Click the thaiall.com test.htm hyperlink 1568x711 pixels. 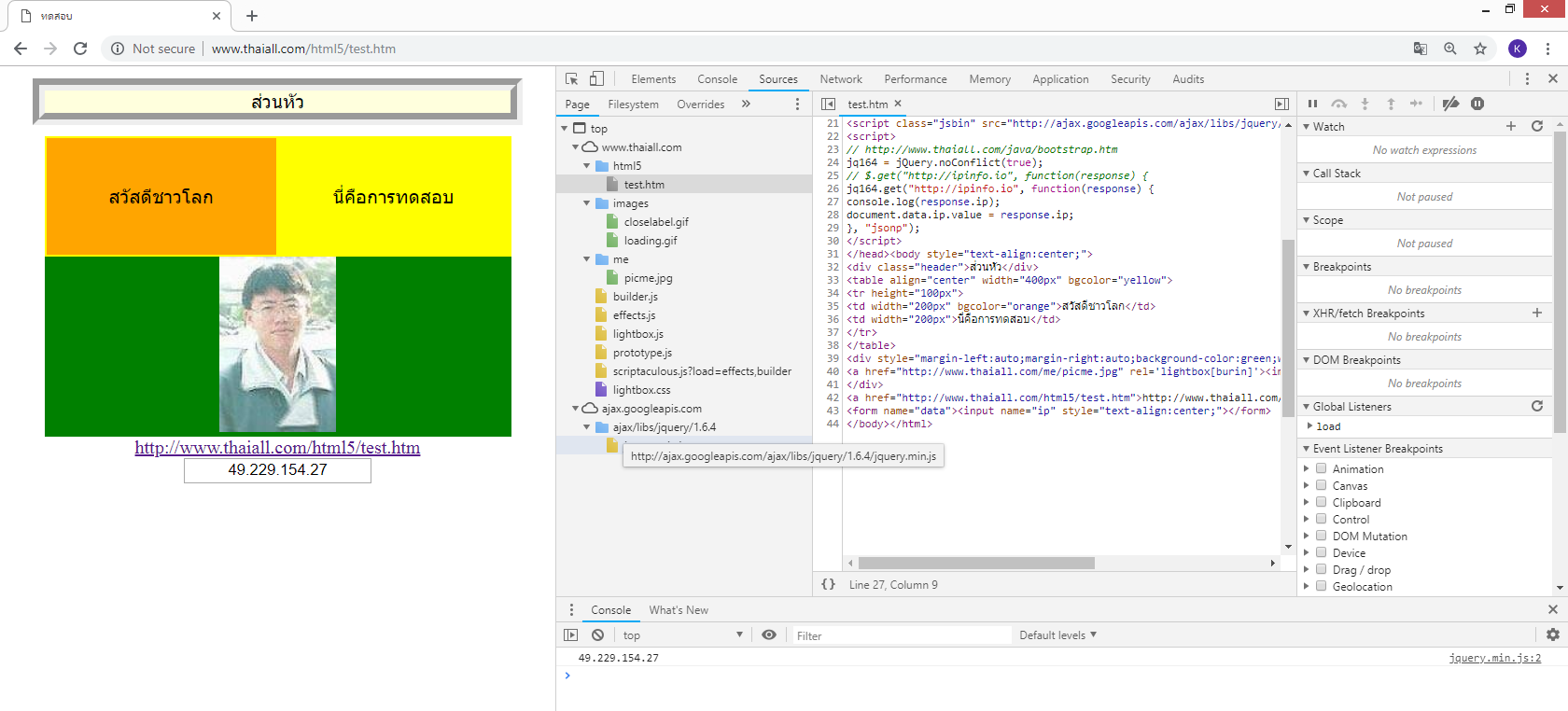tap(277, 448)
